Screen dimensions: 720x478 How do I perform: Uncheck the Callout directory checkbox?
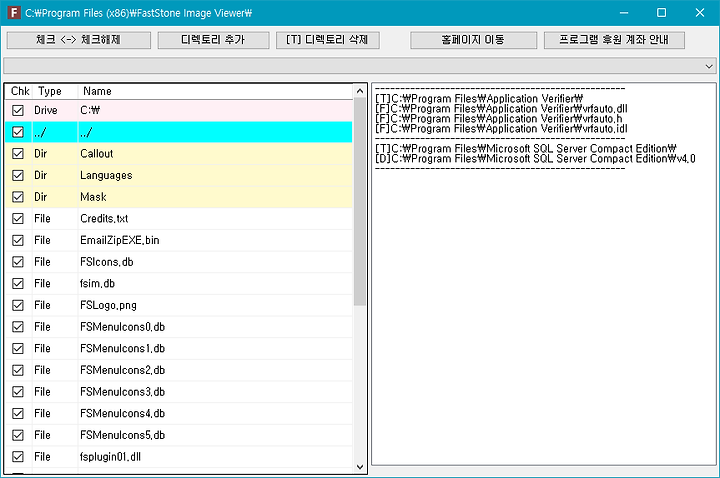point(18,154)
